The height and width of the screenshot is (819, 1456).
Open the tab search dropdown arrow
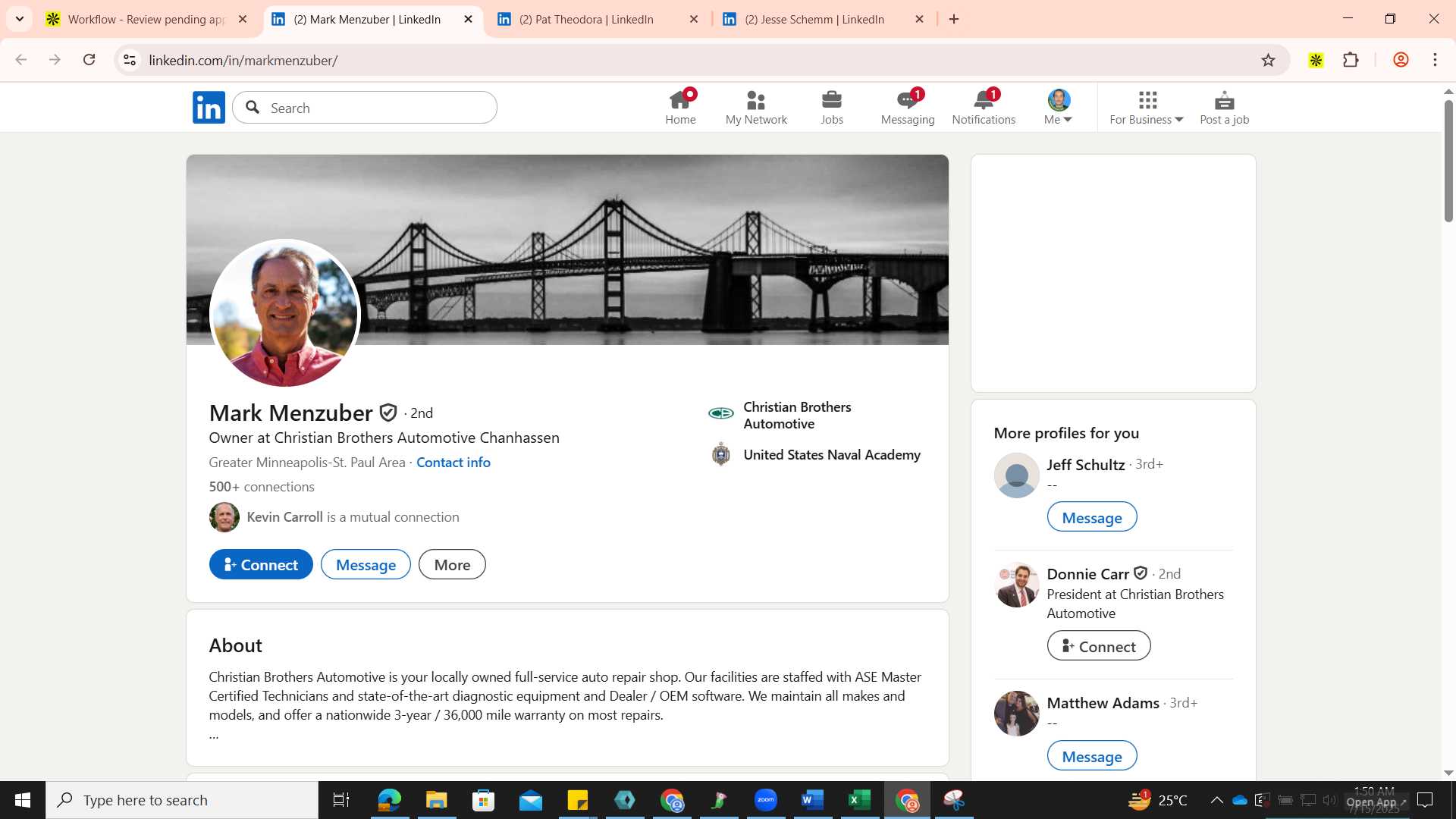(20, 19)
